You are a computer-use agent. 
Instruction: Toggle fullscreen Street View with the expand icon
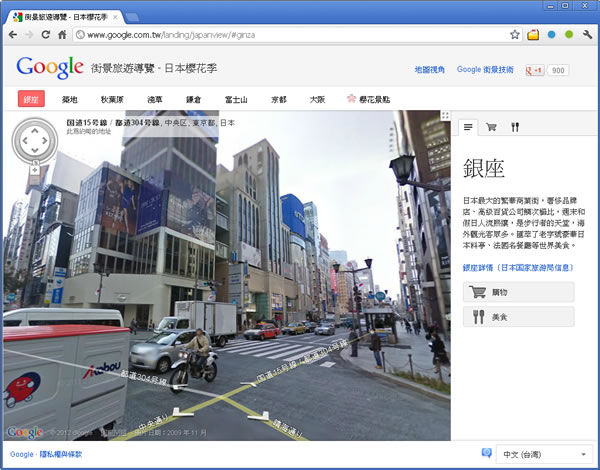[445, 115]
